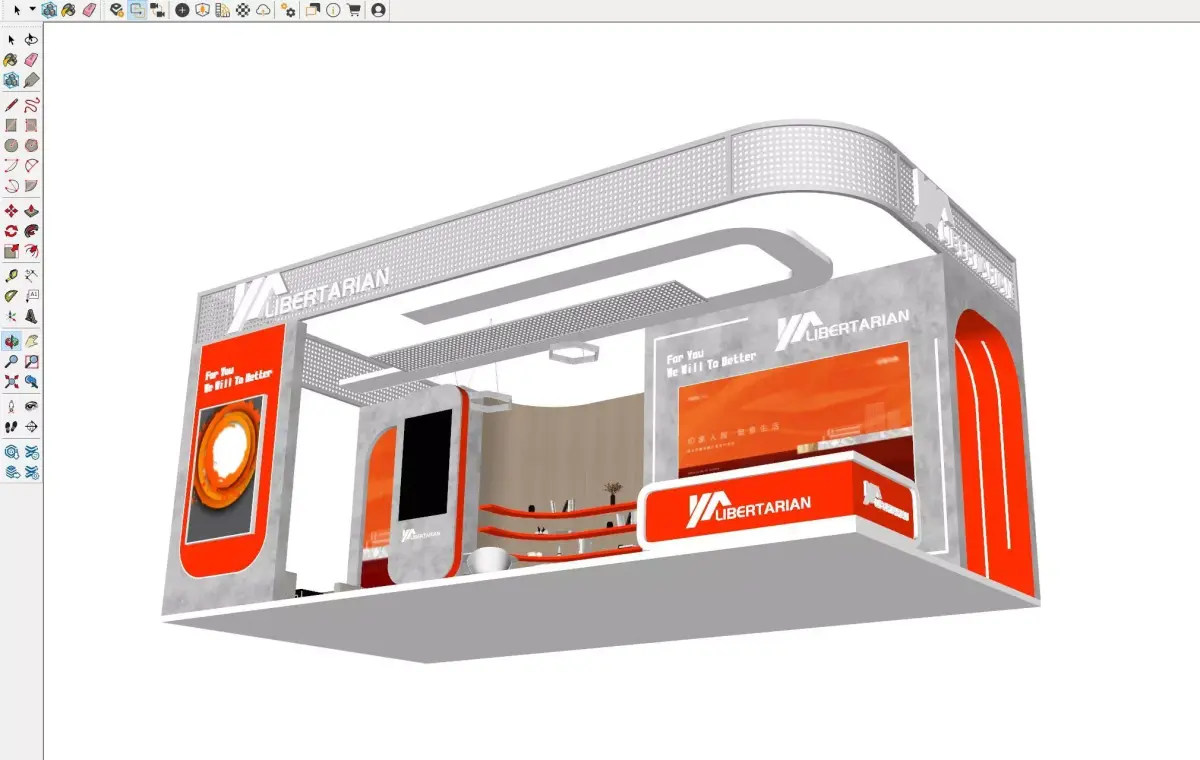The width and height of the screenshot is (1200, 760).
Task: Click the cloud upload icon in the top toolbar
Action: [x=263, y=9]
